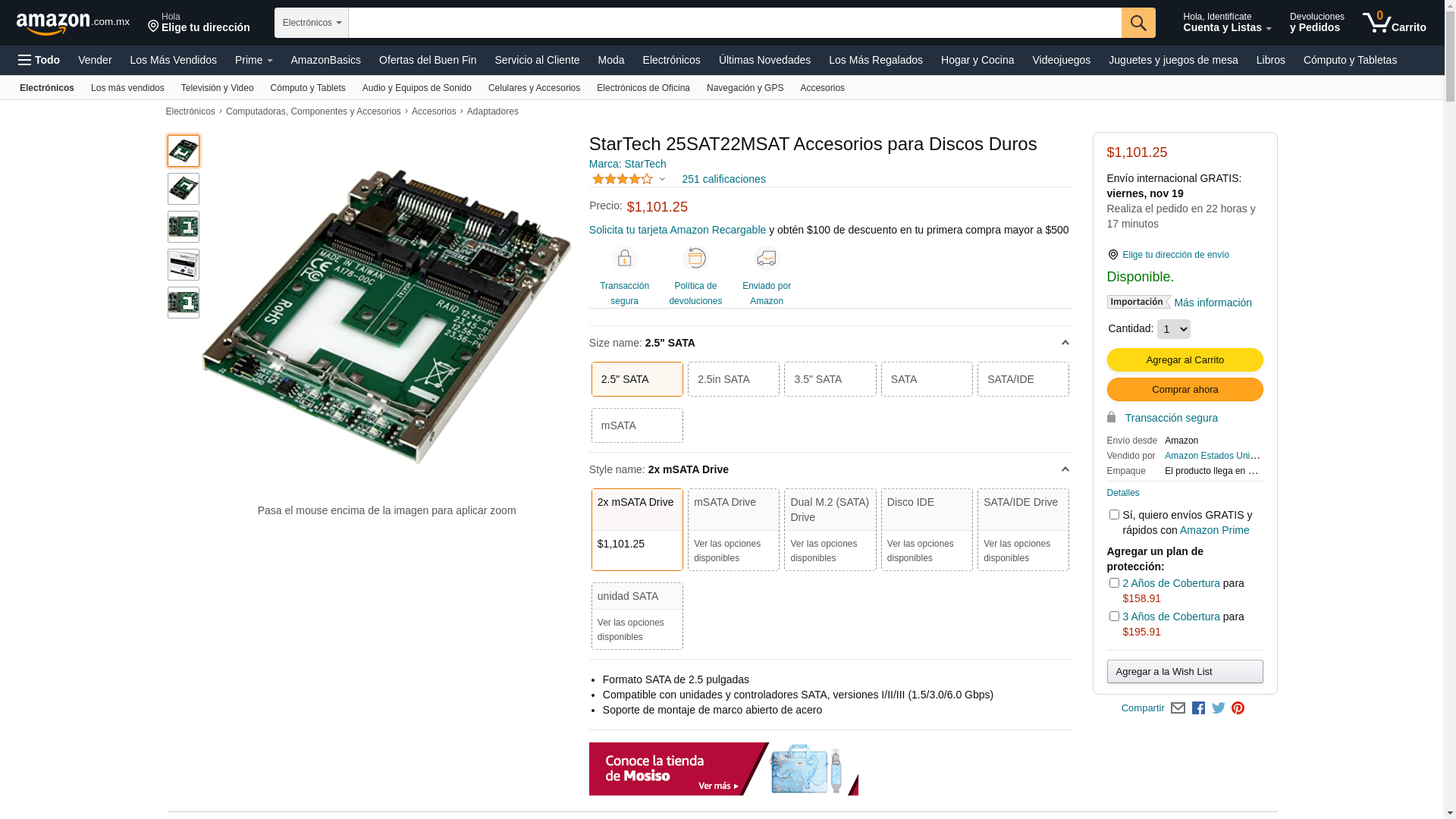
Task: Go to Celulares y Accesorios subcategory
Action: pos(533,88)
